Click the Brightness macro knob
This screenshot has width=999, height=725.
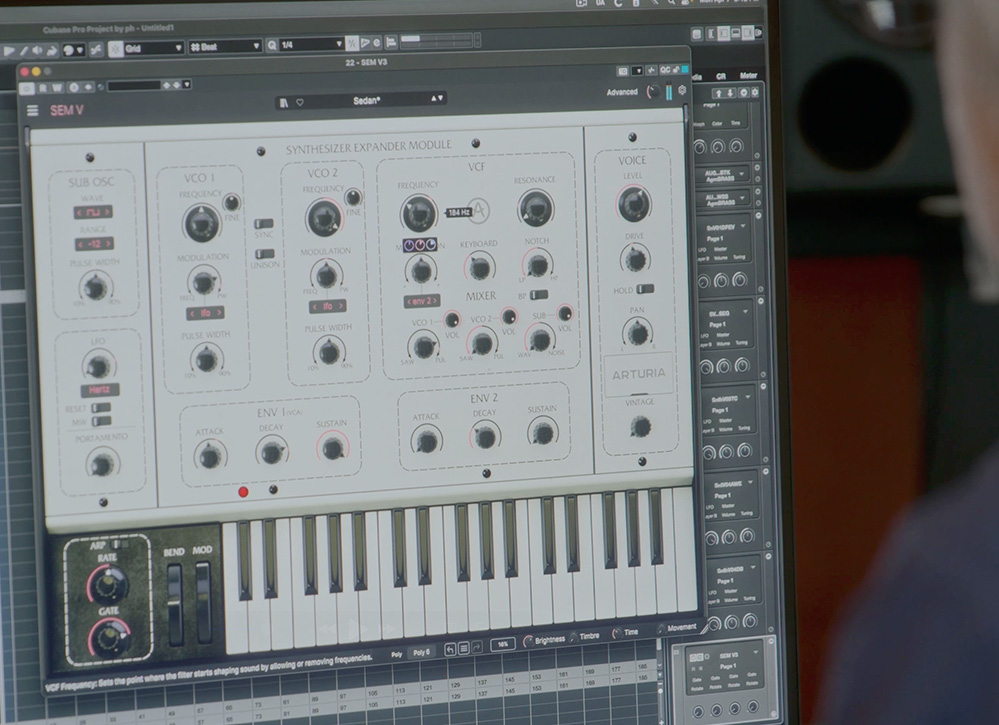529,642
